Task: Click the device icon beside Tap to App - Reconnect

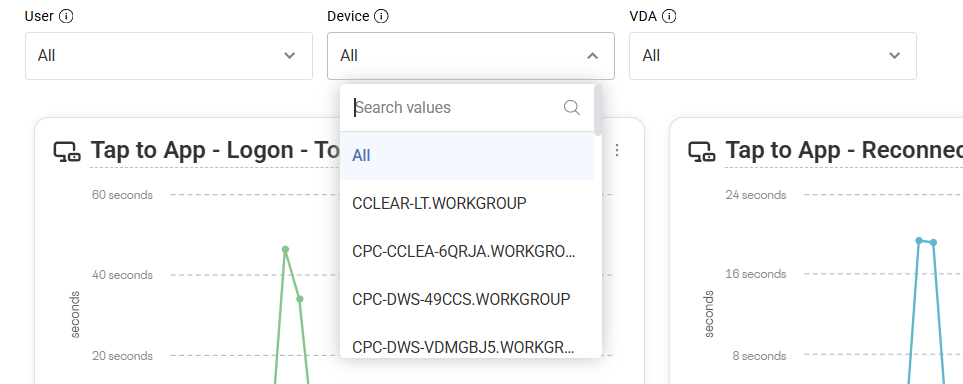Action: (701, 151)
